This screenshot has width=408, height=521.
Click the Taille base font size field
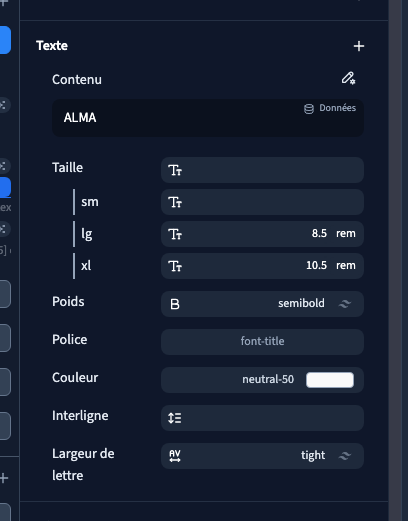coord(262,170)
